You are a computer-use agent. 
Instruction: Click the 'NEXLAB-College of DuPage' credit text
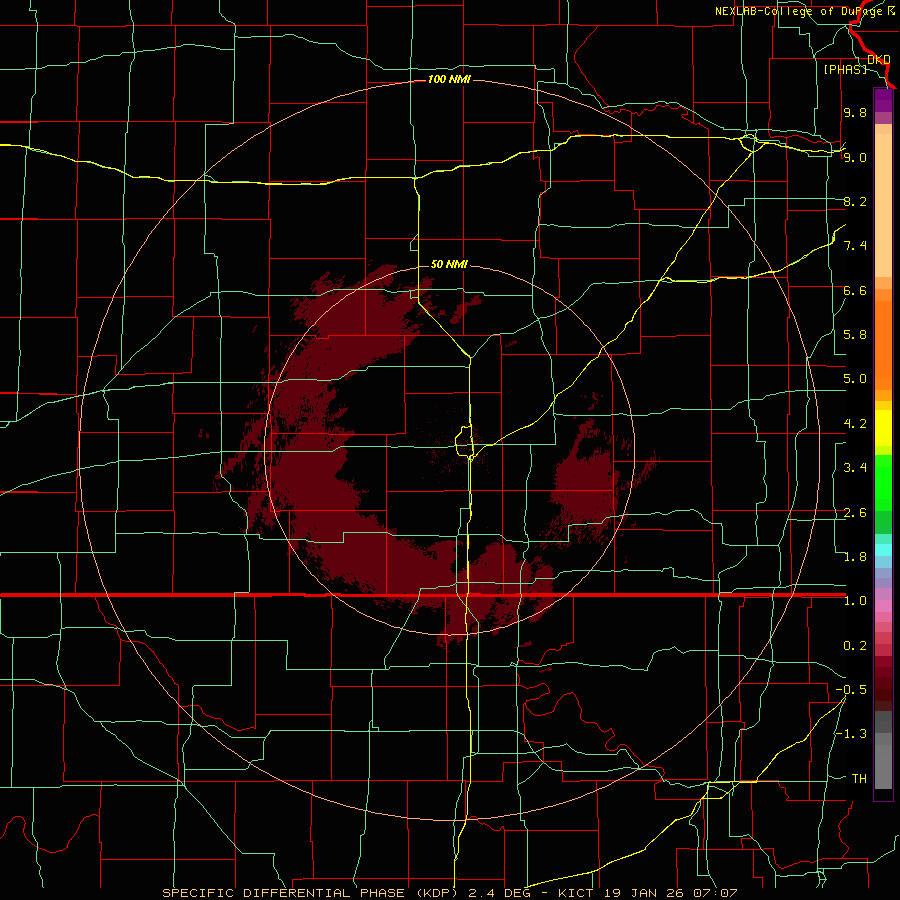[x=798, y=11]
